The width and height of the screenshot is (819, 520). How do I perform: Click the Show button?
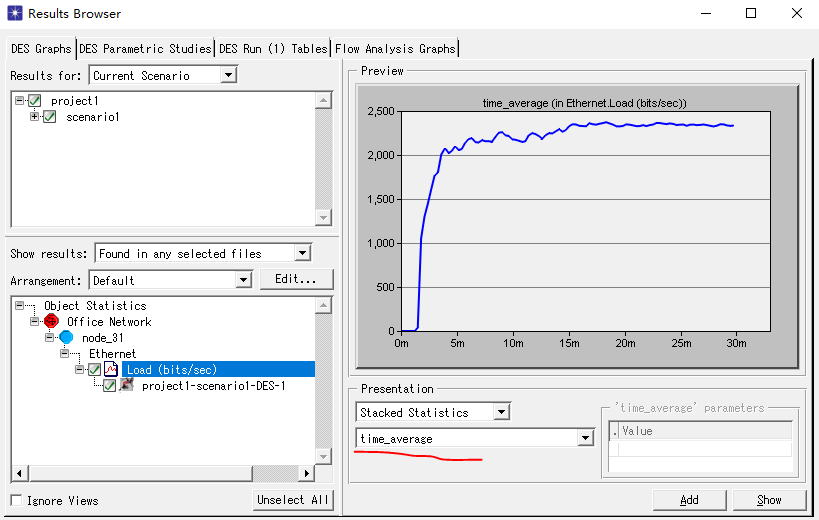tap(769, 500)
